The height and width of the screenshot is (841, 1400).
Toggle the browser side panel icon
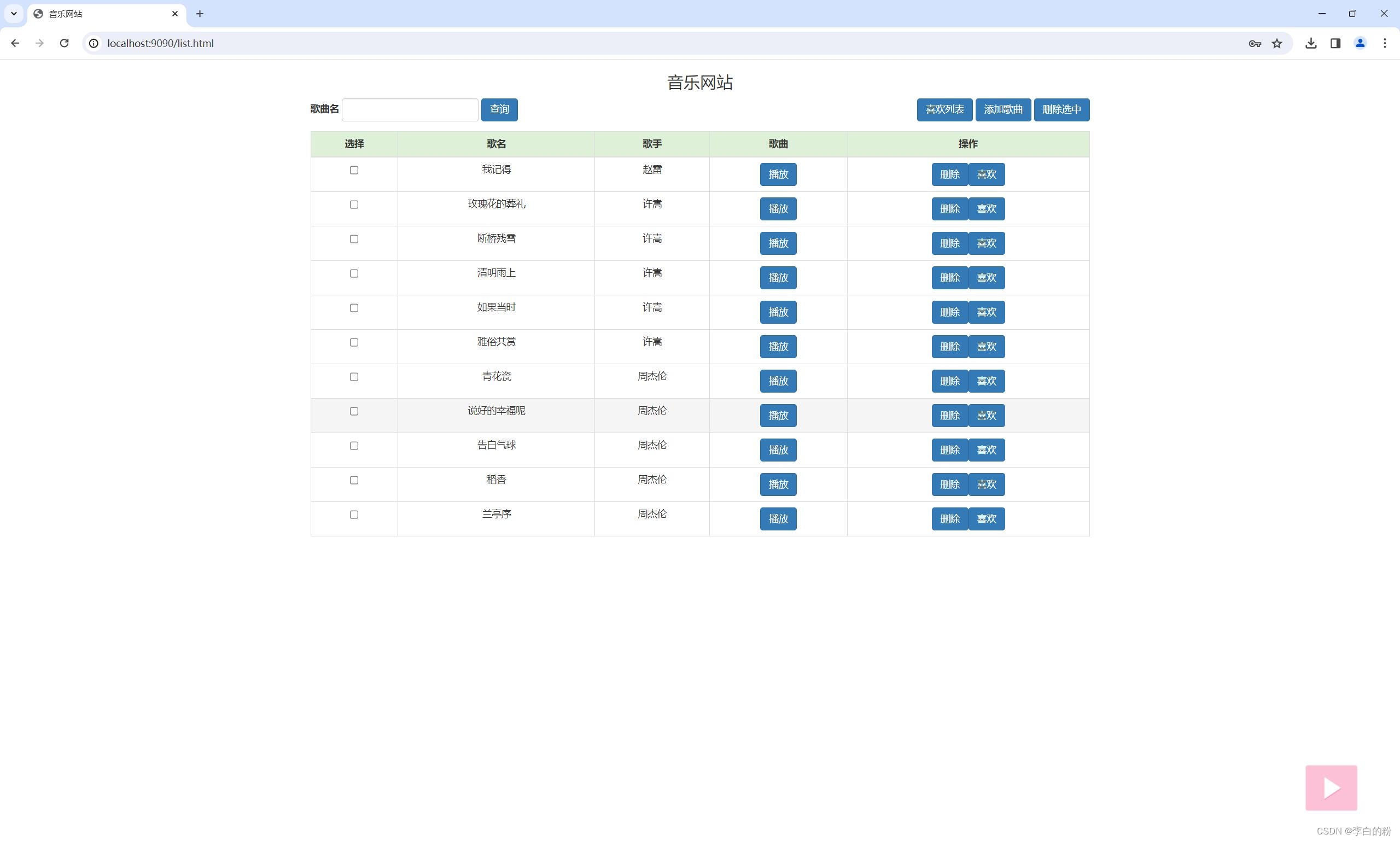click(x=1335, y=44)
